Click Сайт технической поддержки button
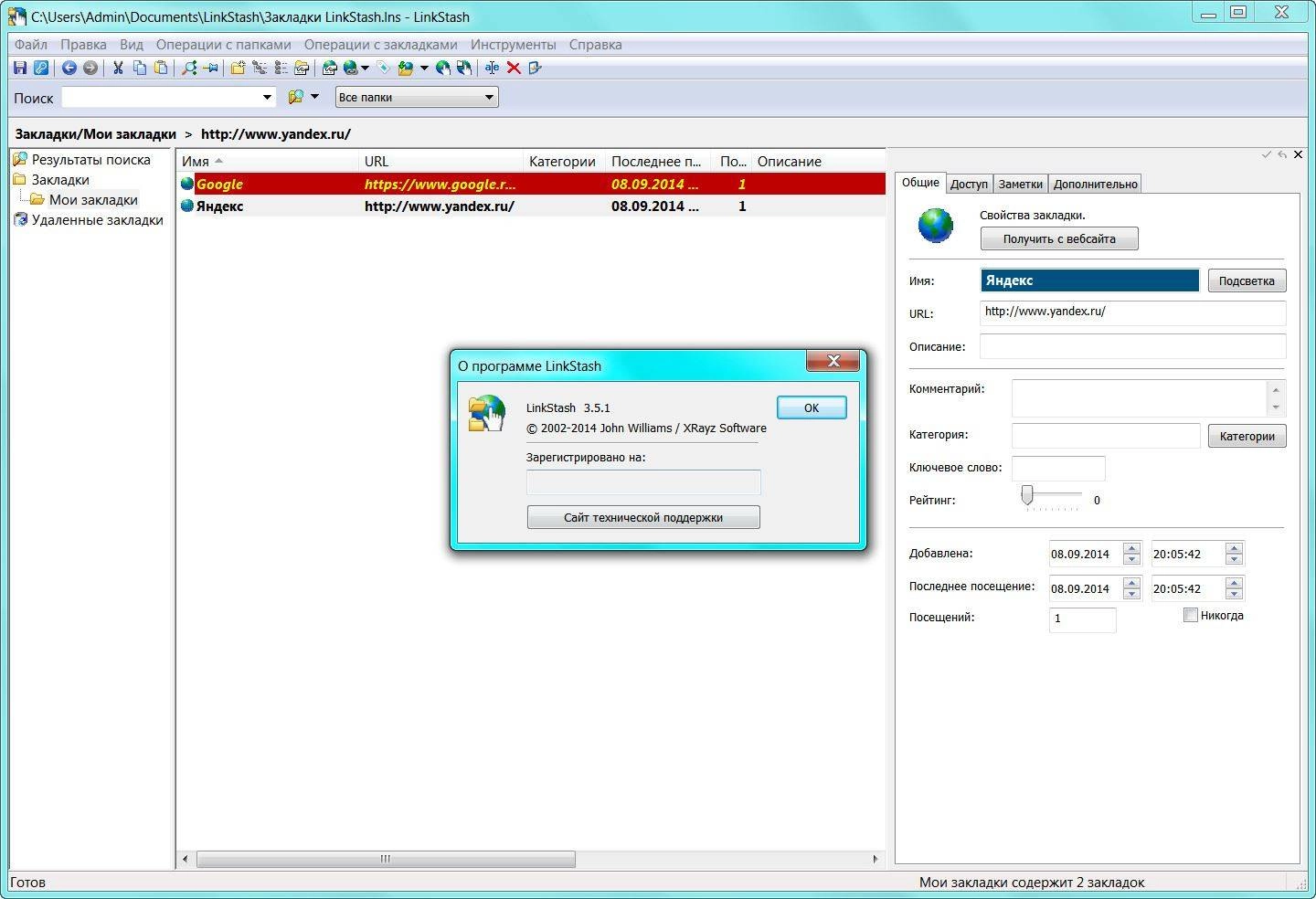The width and height of the screenshot is (1316, 899). 643,517
